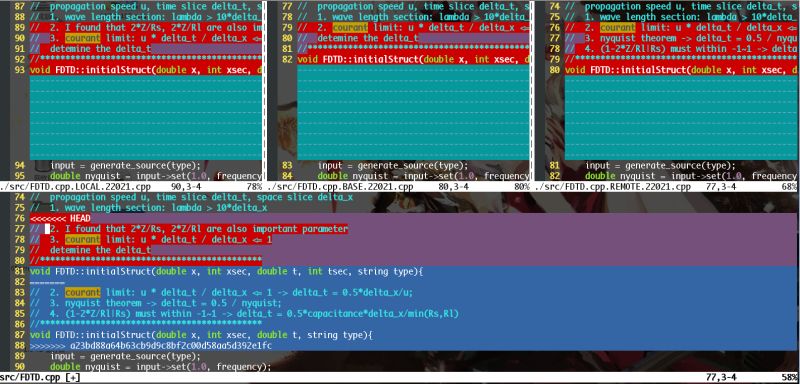Focus the './src/FDTD.cpp.REMOTE.22021.cpp' status line
Viewport: 800px width, 384px height.
pyautogui.click(x=666, y=187)
